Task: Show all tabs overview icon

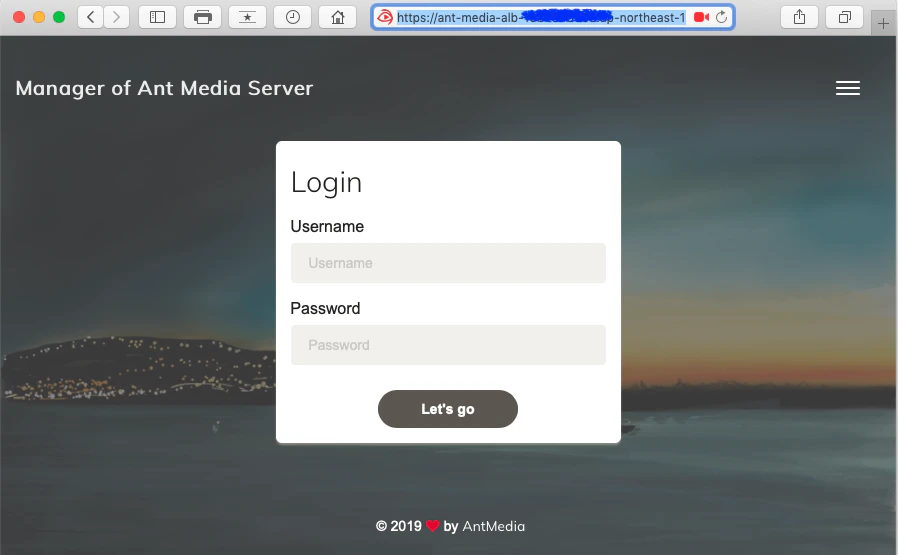Action: coord(844,17)
